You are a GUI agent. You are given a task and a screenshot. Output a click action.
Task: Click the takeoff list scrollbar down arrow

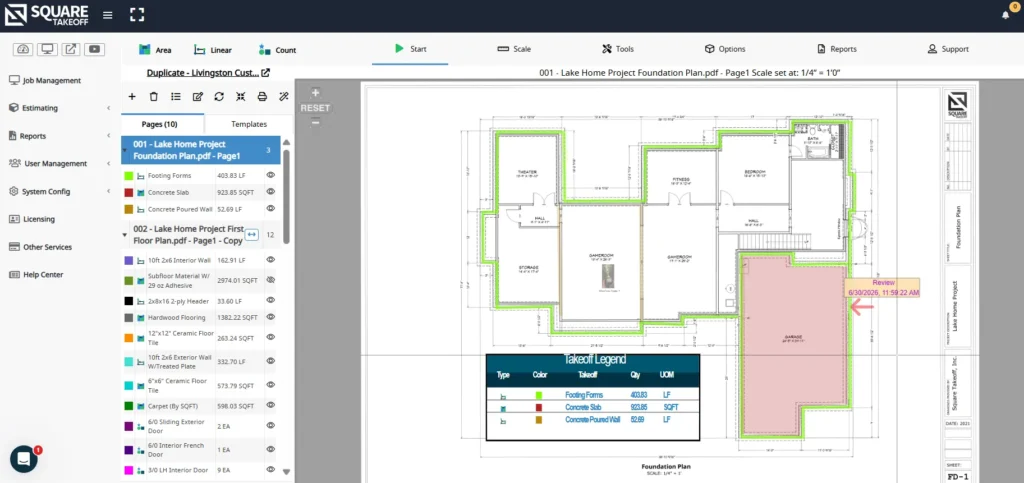pyautogui.click(x=286, y=471)
